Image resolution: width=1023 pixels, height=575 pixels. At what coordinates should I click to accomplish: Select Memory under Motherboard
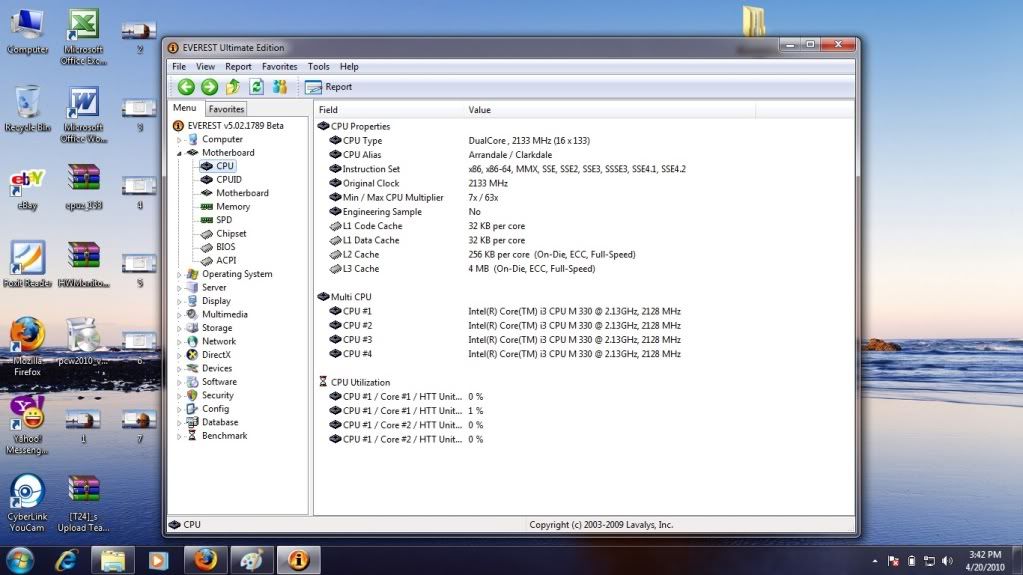[233, 206]
